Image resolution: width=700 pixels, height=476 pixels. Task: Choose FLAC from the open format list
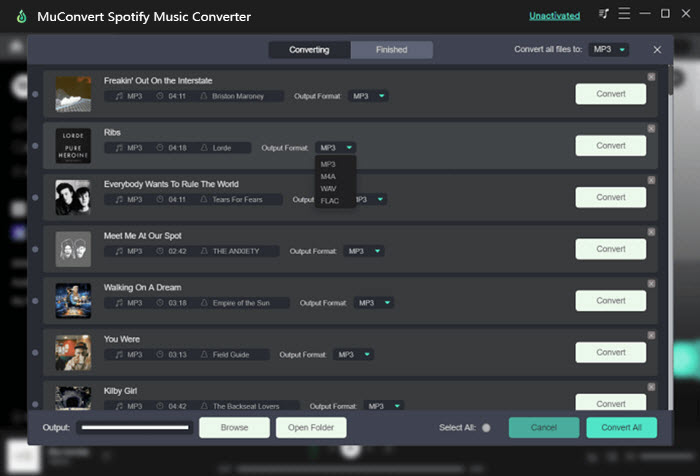(x=330, y=201)
